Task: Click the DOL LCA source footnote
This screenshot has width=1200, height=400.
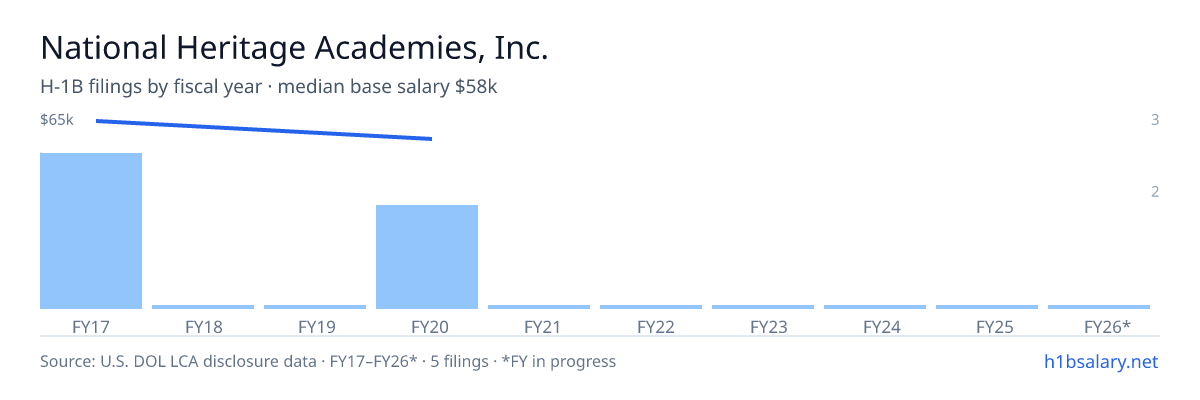Action: tap(328, 361)
